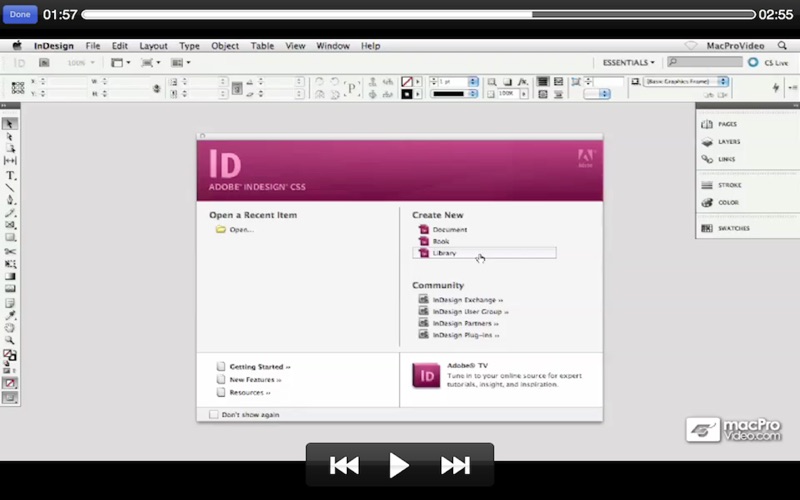Select the Pen tool
The image size is (800, 500).
point(10,200)
